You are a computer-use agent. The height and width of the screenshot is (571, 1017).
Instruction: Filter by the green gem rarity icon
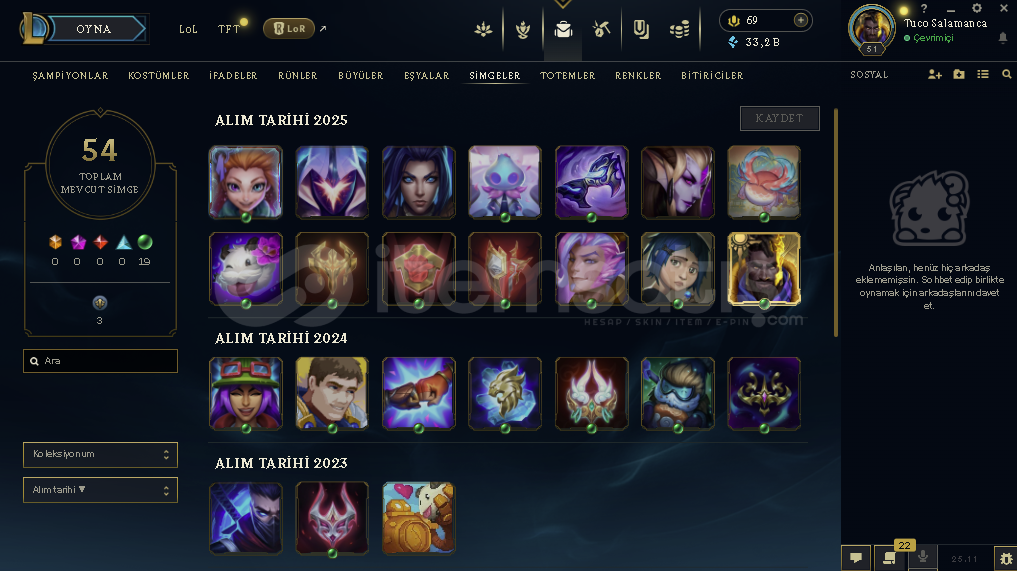pos(145,243)
